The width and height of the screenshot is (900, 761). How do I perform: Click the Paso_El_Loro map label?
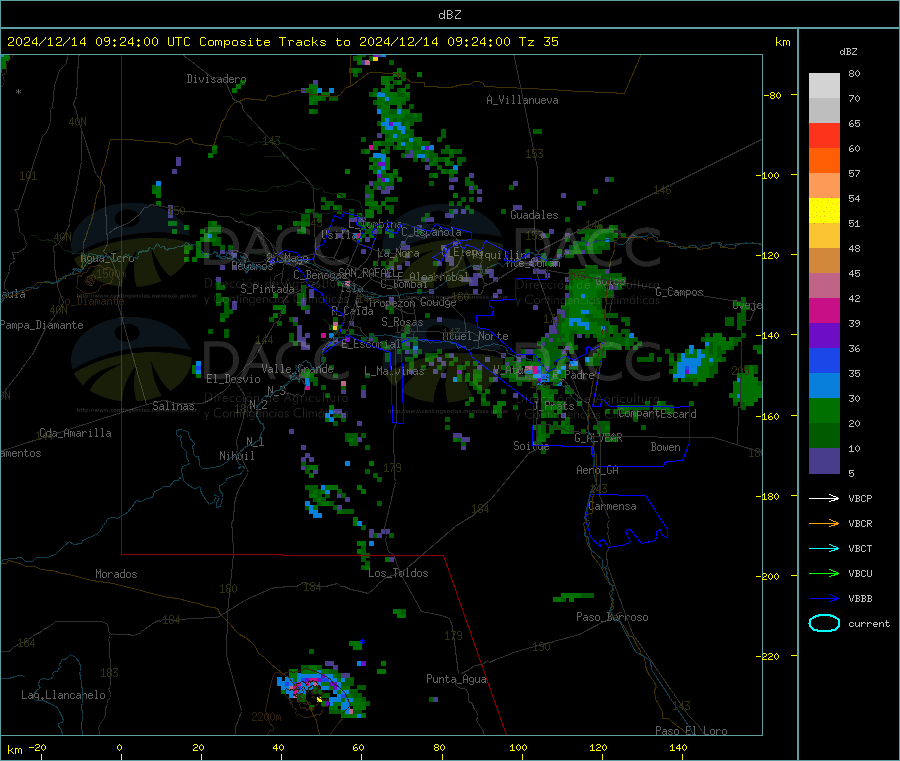pos(691,731)
